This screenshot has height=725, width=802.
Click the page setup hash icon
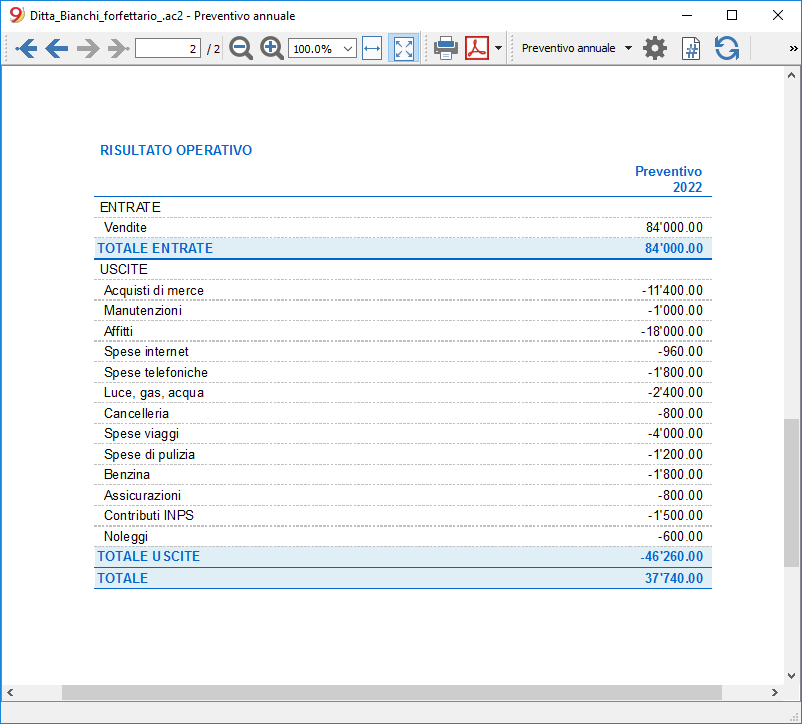pos(690,49)
